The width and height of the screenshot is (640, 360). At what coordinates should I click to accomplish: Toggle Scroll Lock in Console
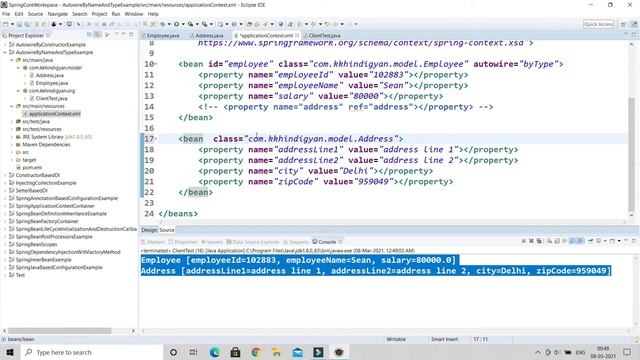coord(557,241)
